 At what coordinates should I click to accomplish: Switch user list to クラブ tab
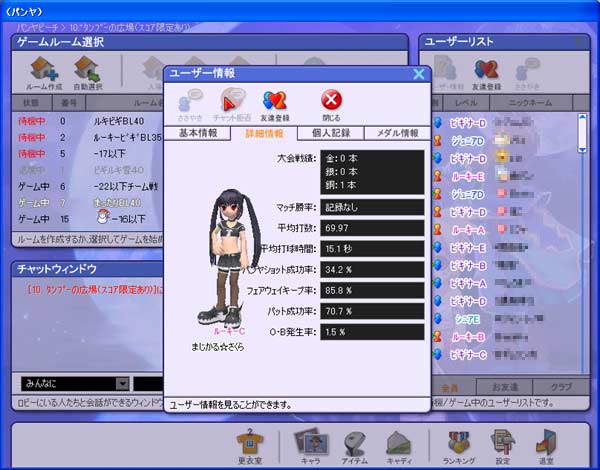pos(561,387)
